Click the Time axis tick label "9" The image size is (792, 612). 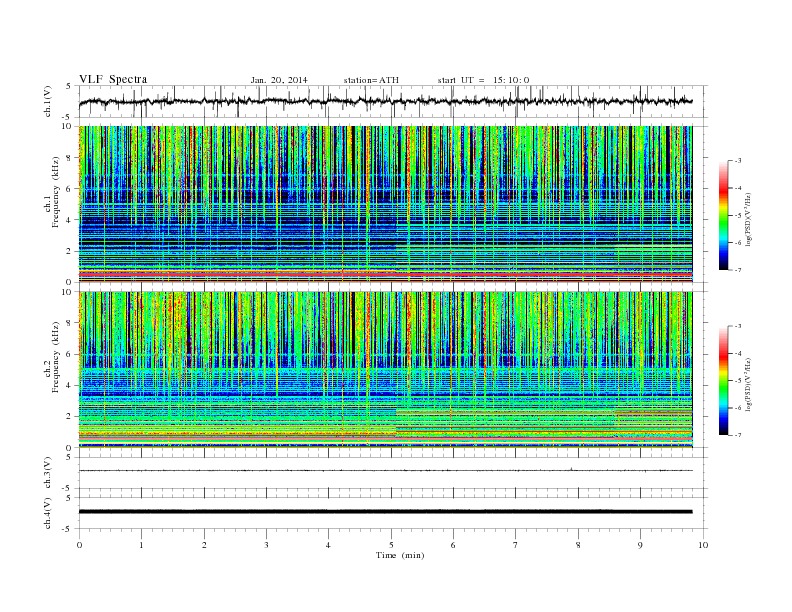point(640,545)
